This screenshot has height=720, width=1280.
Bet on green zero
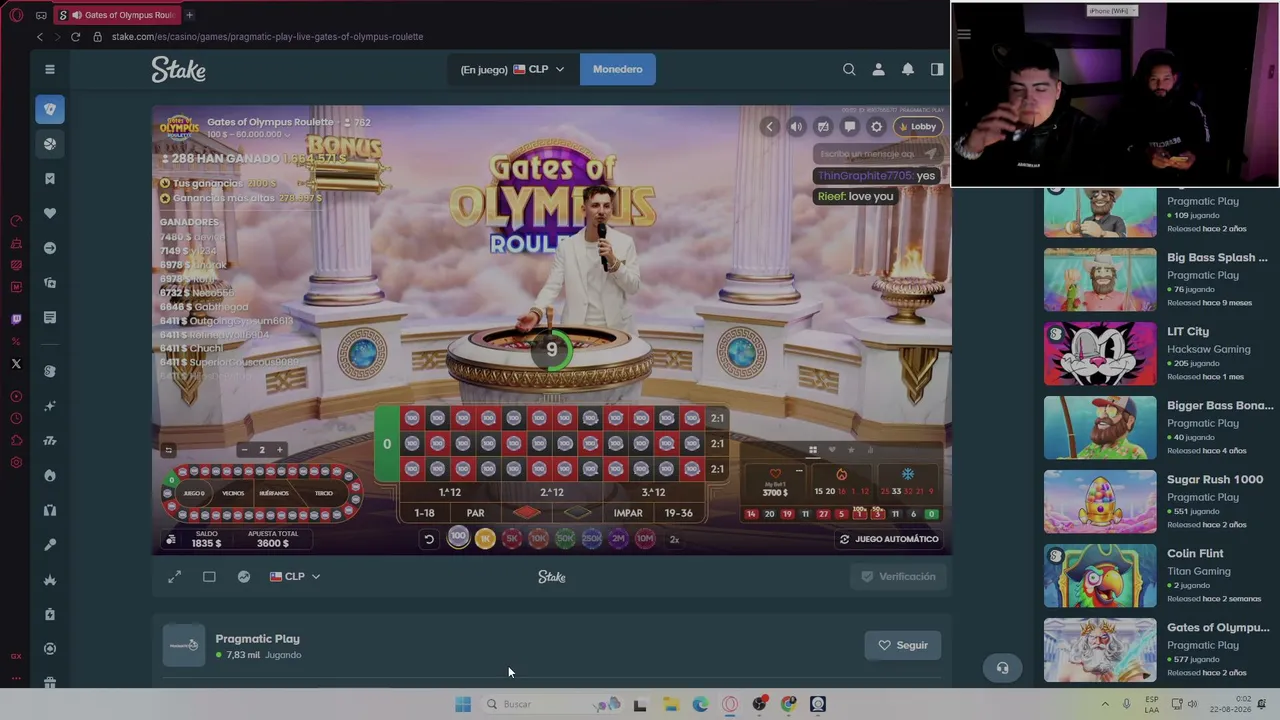(x=387, y=443)
